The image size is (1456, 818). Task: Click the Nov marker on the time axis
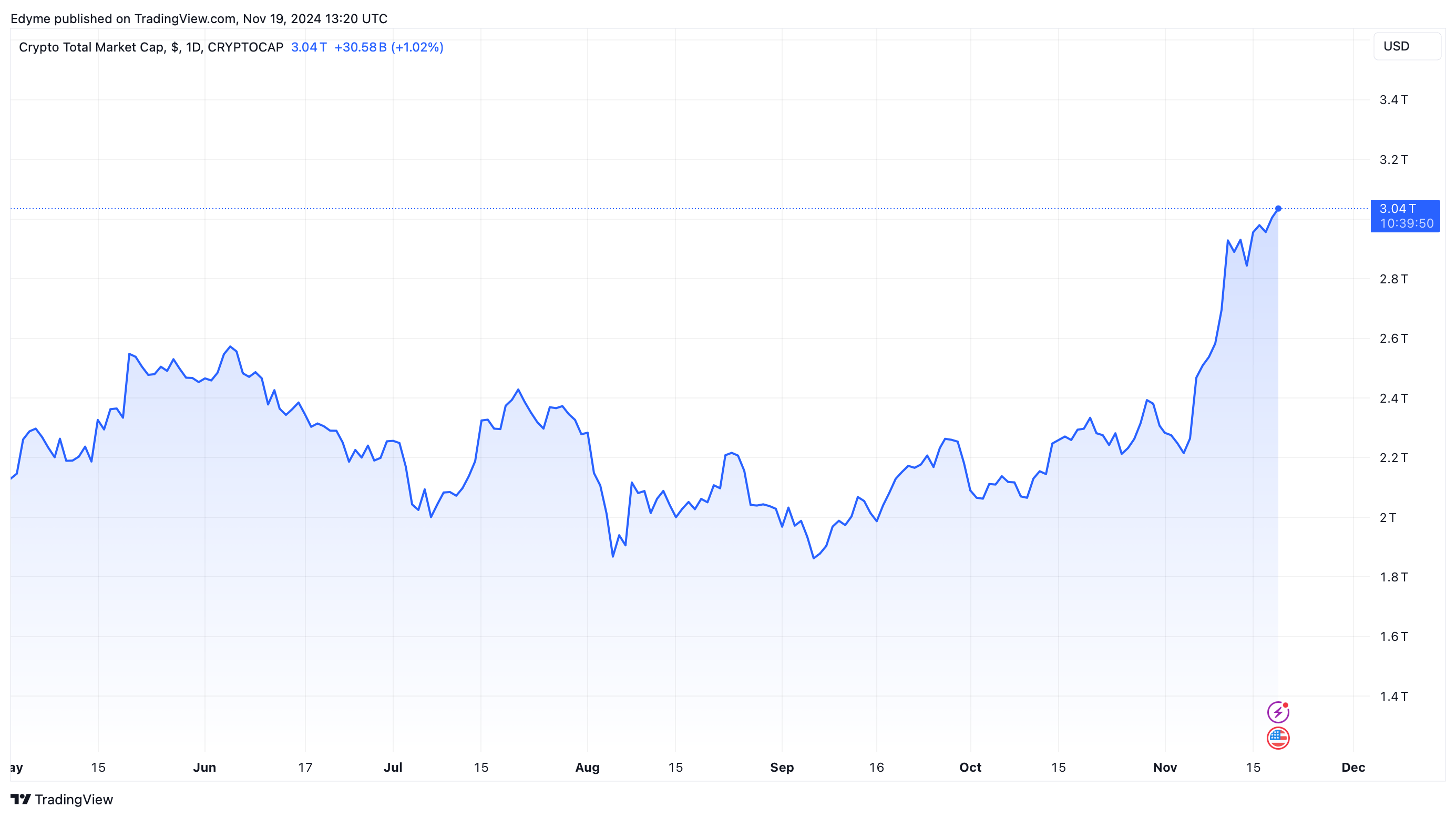[1164, 767]
